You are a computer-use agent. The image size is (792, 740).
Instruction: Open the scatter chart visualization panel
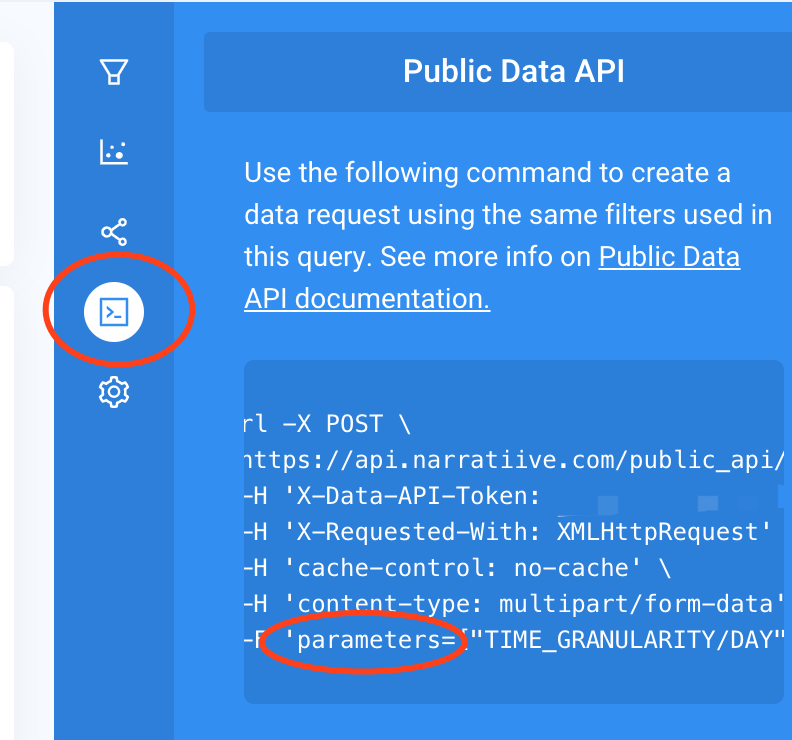click(114, 152)
